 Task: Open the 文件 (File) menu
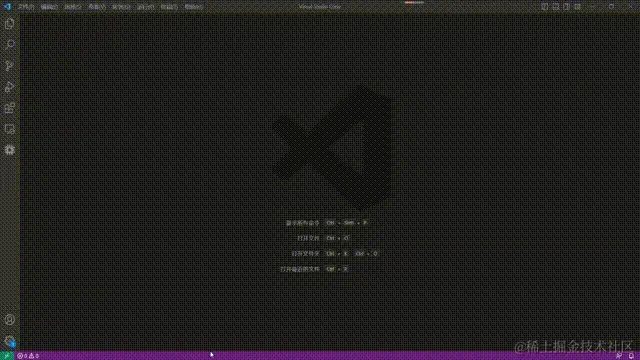tap(26, 7)
